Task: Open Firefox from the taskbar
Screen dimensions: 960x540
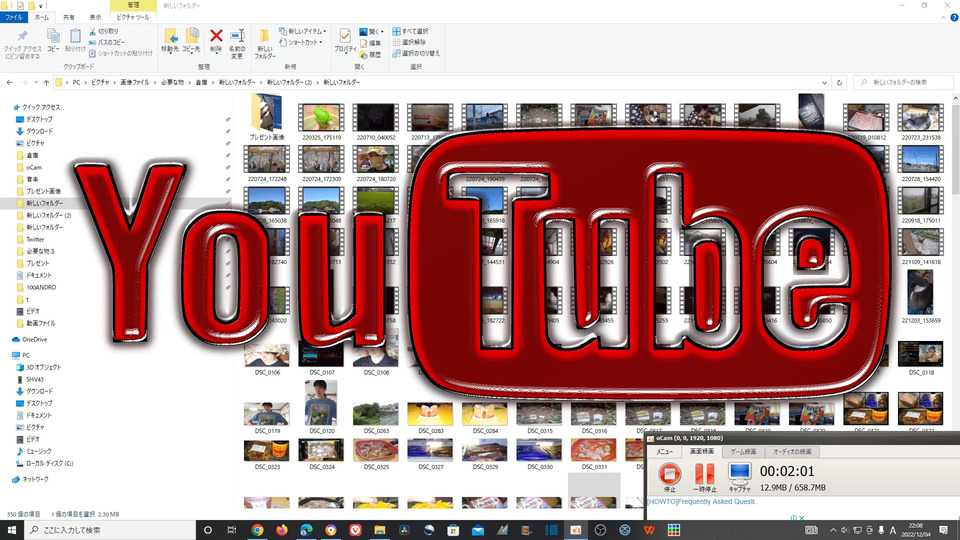Action: (282, 530)
